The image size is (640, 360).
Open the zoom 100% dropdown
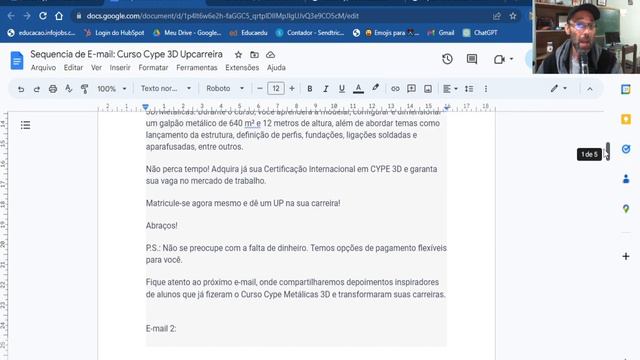click(111, 89)
